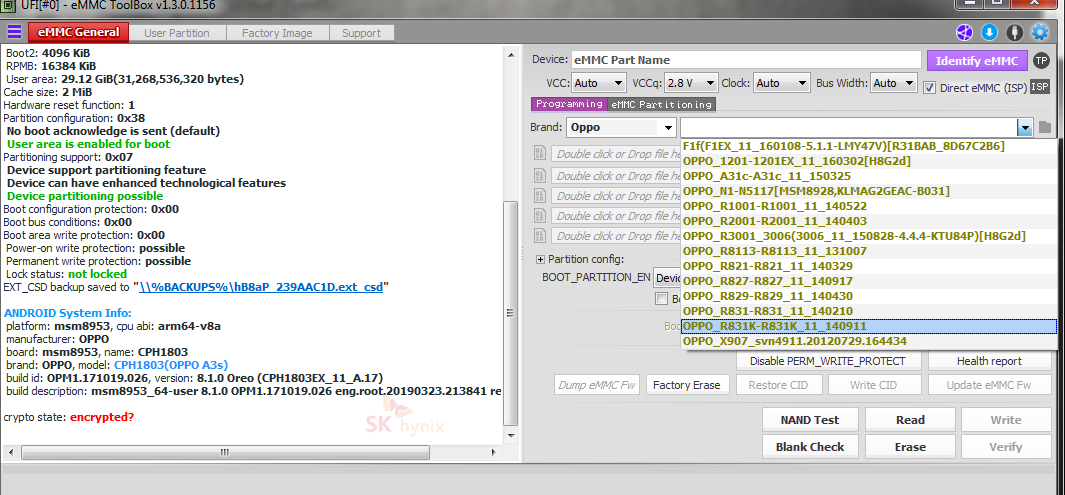Image resolution: width=1065 pixels, height=495 pixels.
Task: Click the horizontal scrollbar of the log
Action: click(x=224, y=452)
